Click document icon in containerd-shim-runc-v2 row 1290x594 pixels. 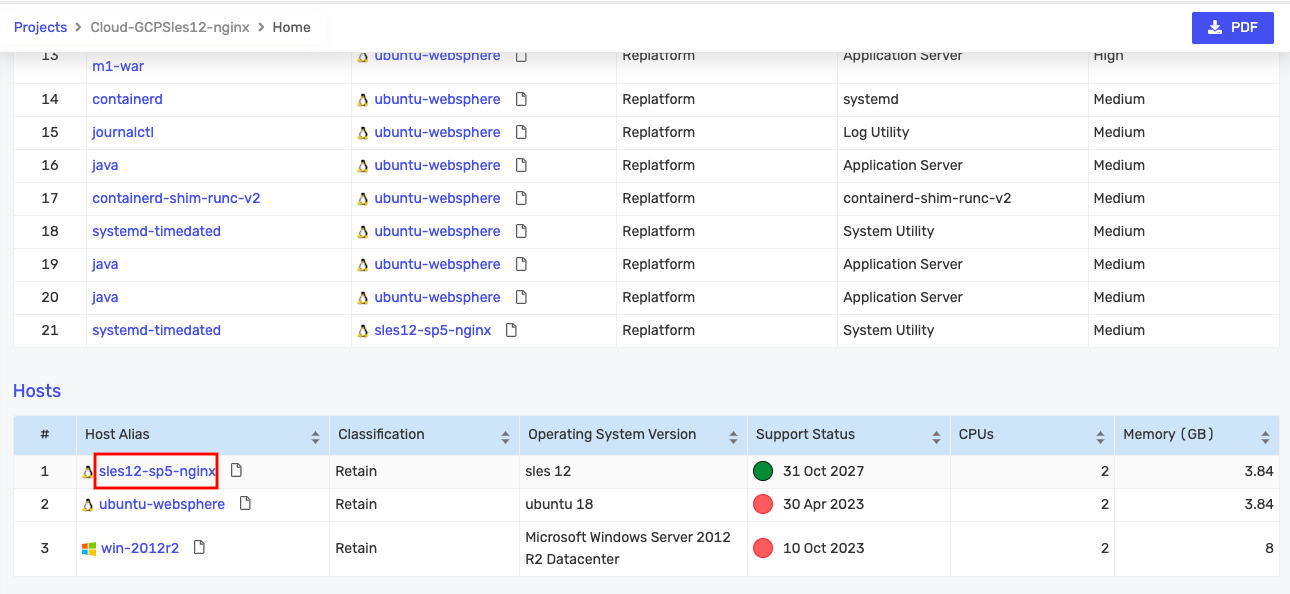pos(521,198)
